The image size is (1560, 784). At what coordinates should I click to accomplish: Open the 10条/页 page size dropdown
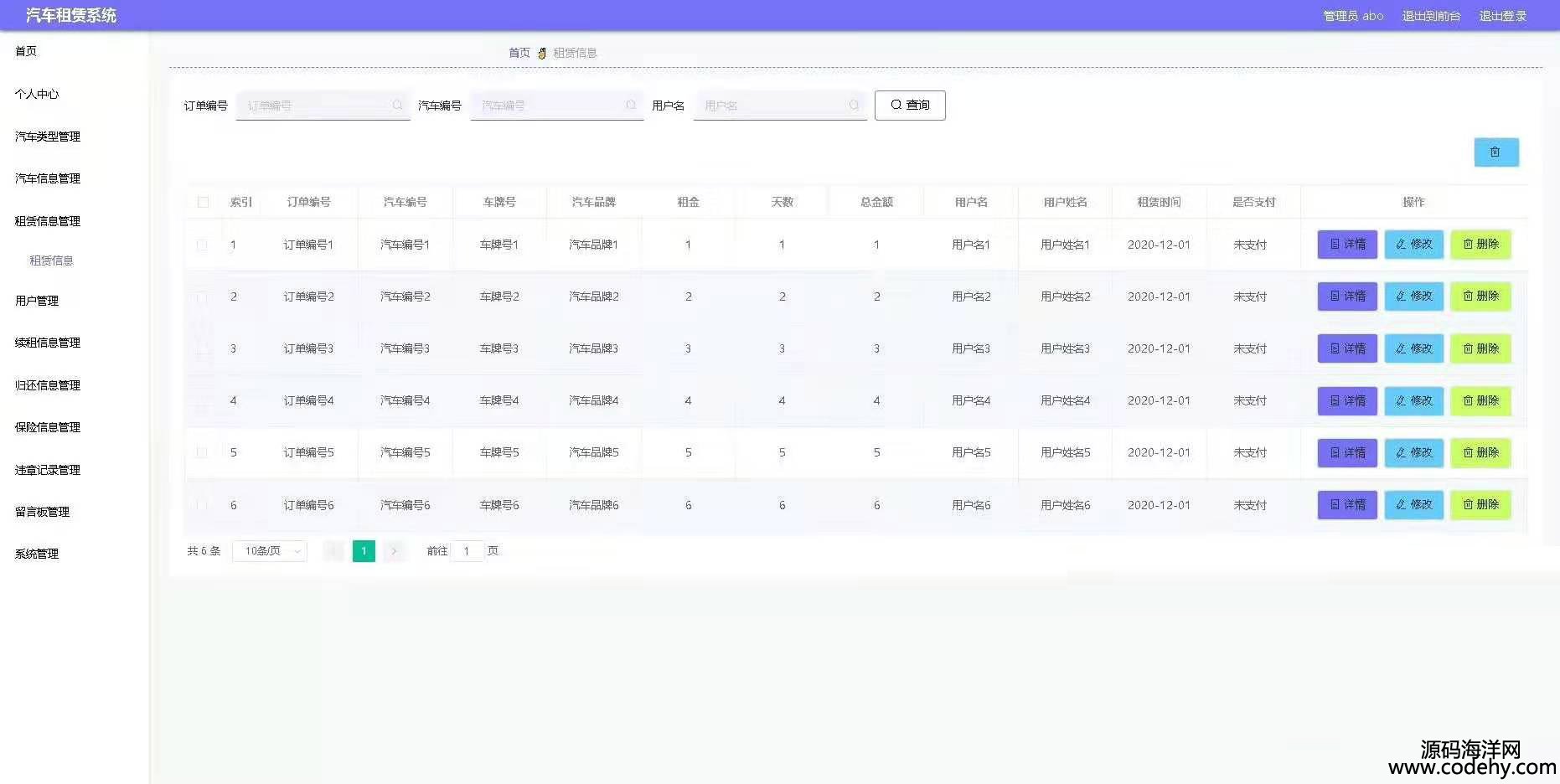pyautogui.click(x=270, y=551)
